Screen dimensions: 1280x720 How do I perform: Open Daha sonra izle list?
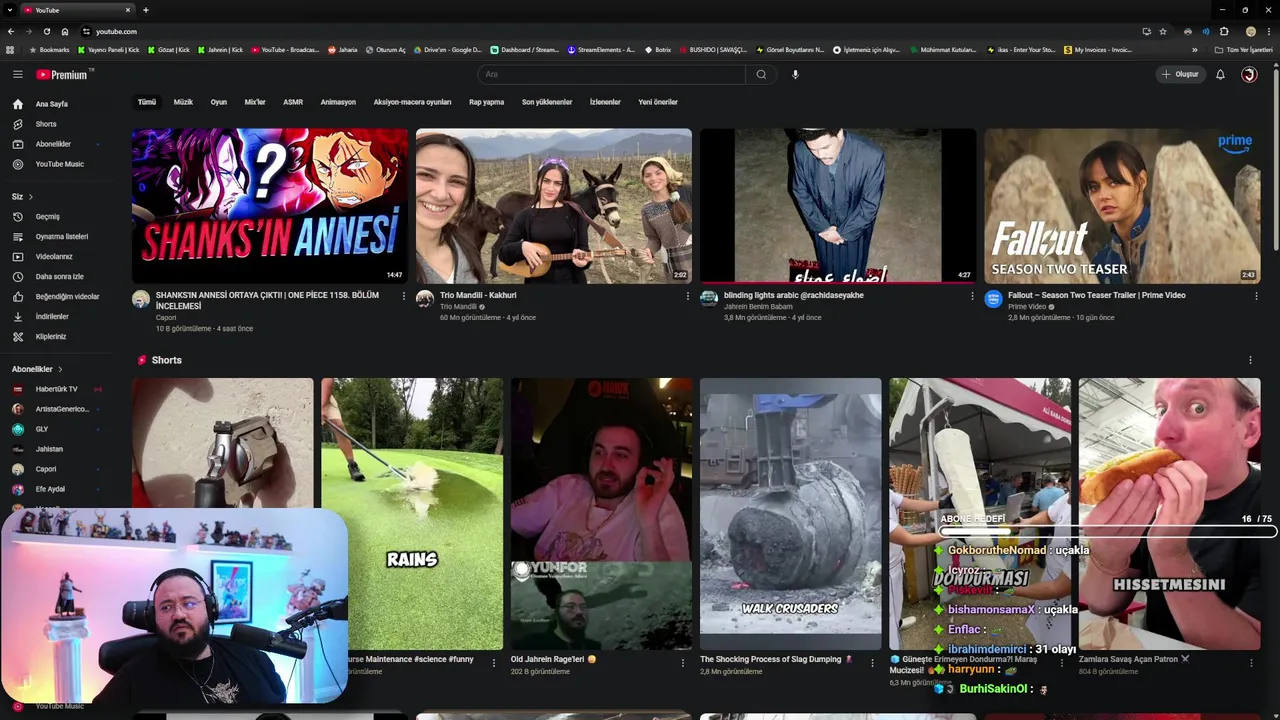[x=62, y=276]
